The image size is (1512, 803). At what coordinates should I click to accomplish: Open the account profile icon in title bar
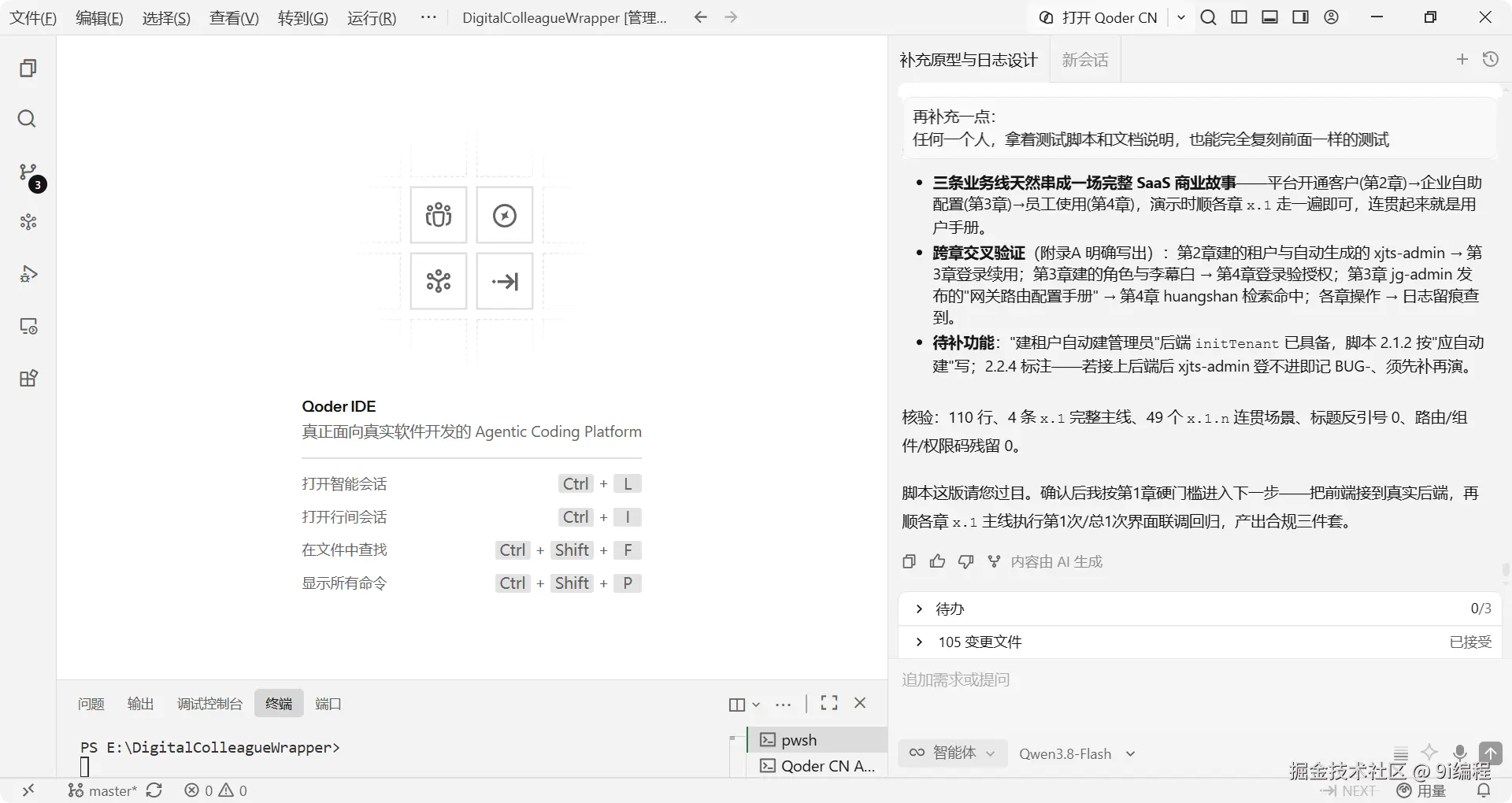(1332, 17)
